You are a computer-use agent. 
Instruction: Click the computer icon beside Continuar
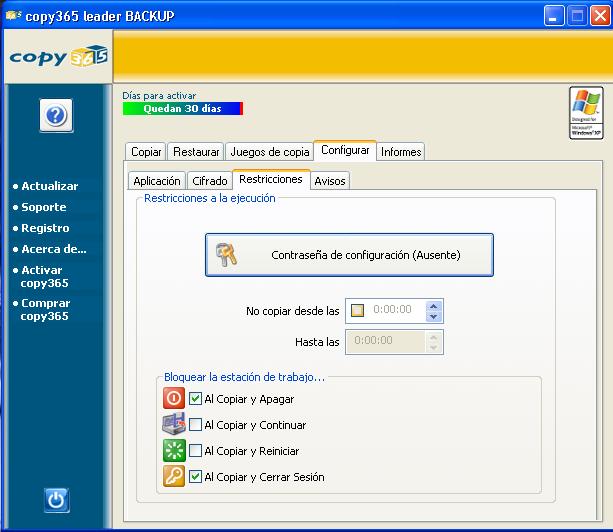(x=174, y=424)
